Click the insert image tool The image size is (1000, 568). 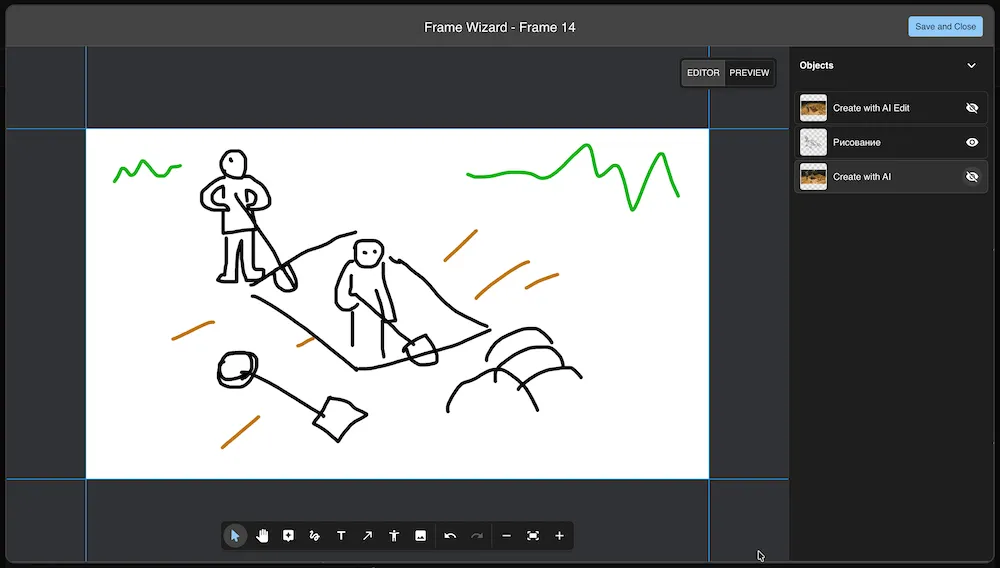(x=420, y=536)
